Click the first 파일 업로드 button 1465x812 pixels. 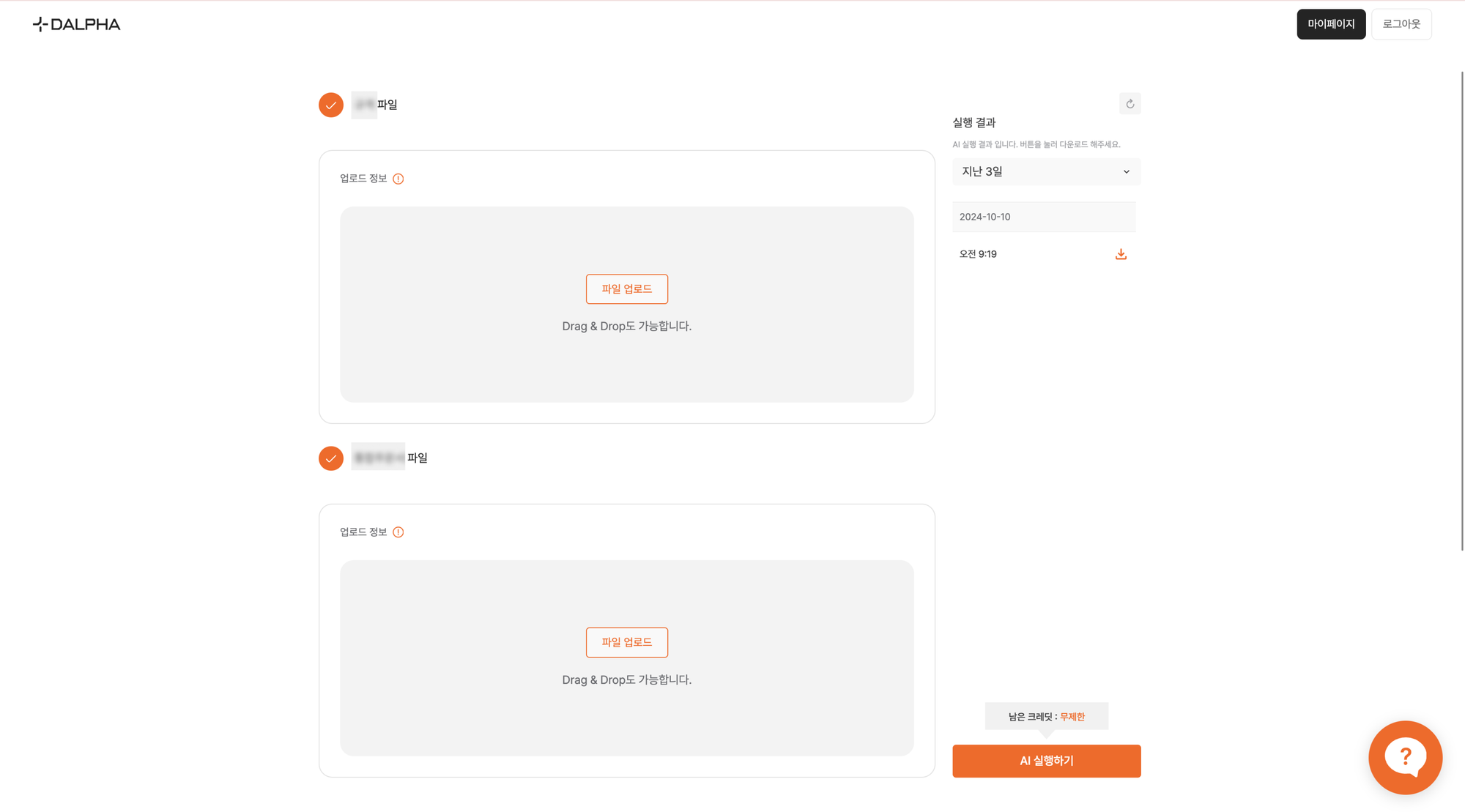coord(626,288)
